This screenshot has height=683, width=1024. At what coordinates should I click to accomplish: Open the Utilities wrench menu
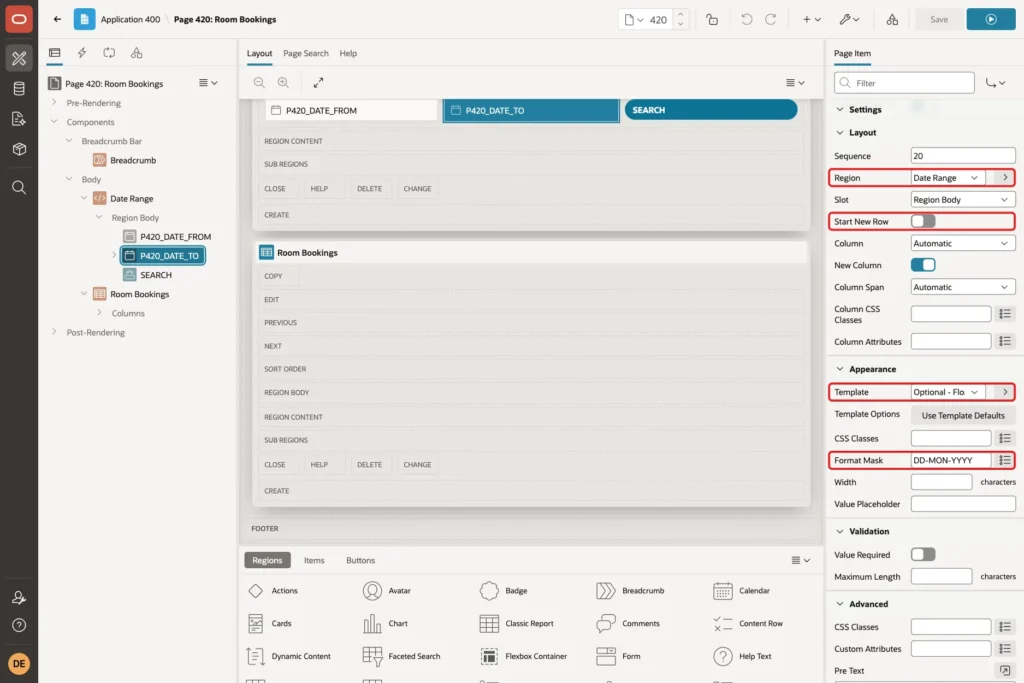pyautogui.click(x=849, y=20)
